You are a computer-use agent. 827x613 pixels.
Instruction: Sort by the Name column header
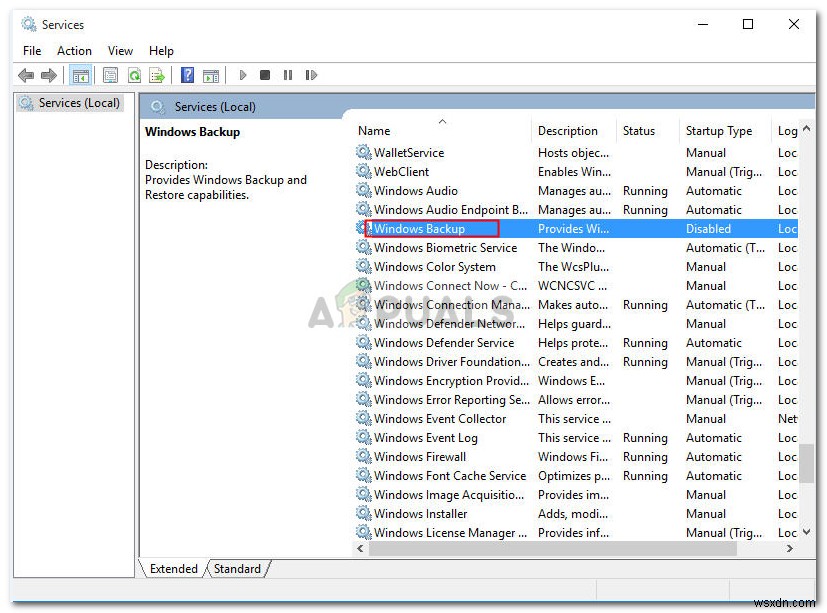coord(442,131)
